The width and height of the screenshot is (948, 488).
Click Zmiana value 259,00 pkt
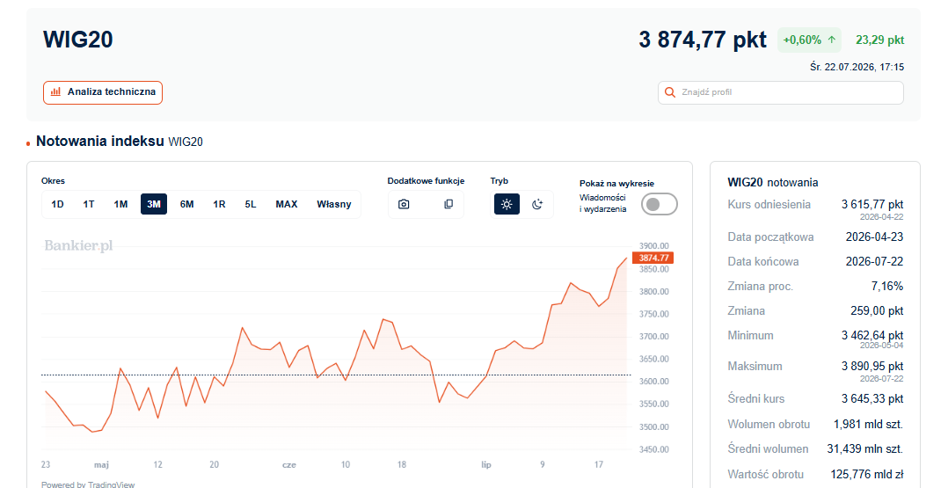[x=877, y=311]
